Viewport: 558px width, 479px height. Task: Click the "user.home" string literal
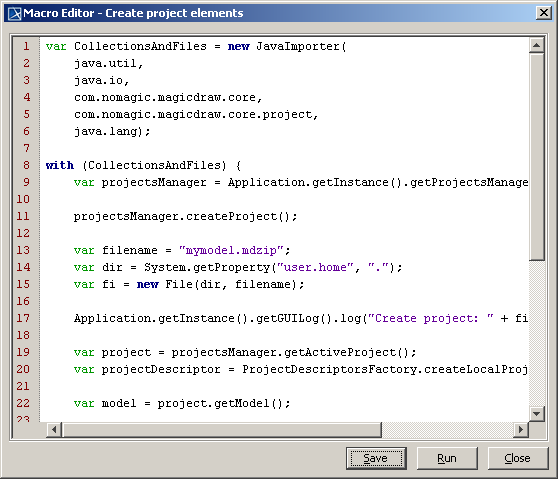[x=315, y=267]
